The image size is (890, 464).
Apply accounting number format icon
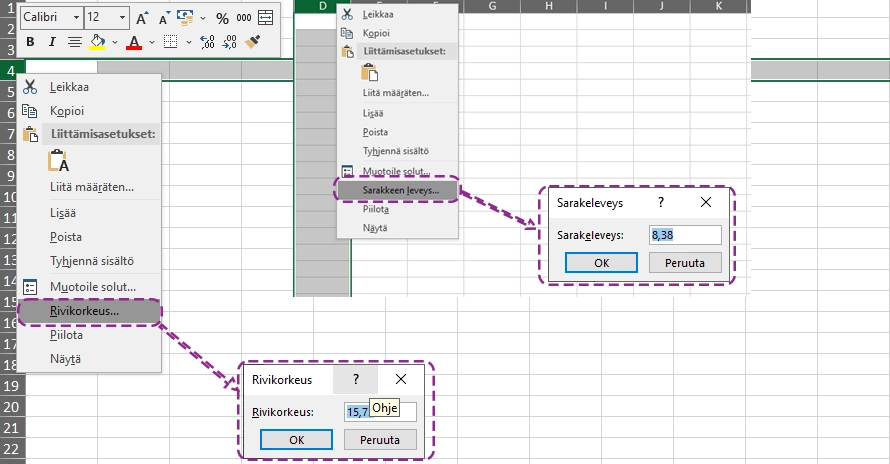click(187, 18)
